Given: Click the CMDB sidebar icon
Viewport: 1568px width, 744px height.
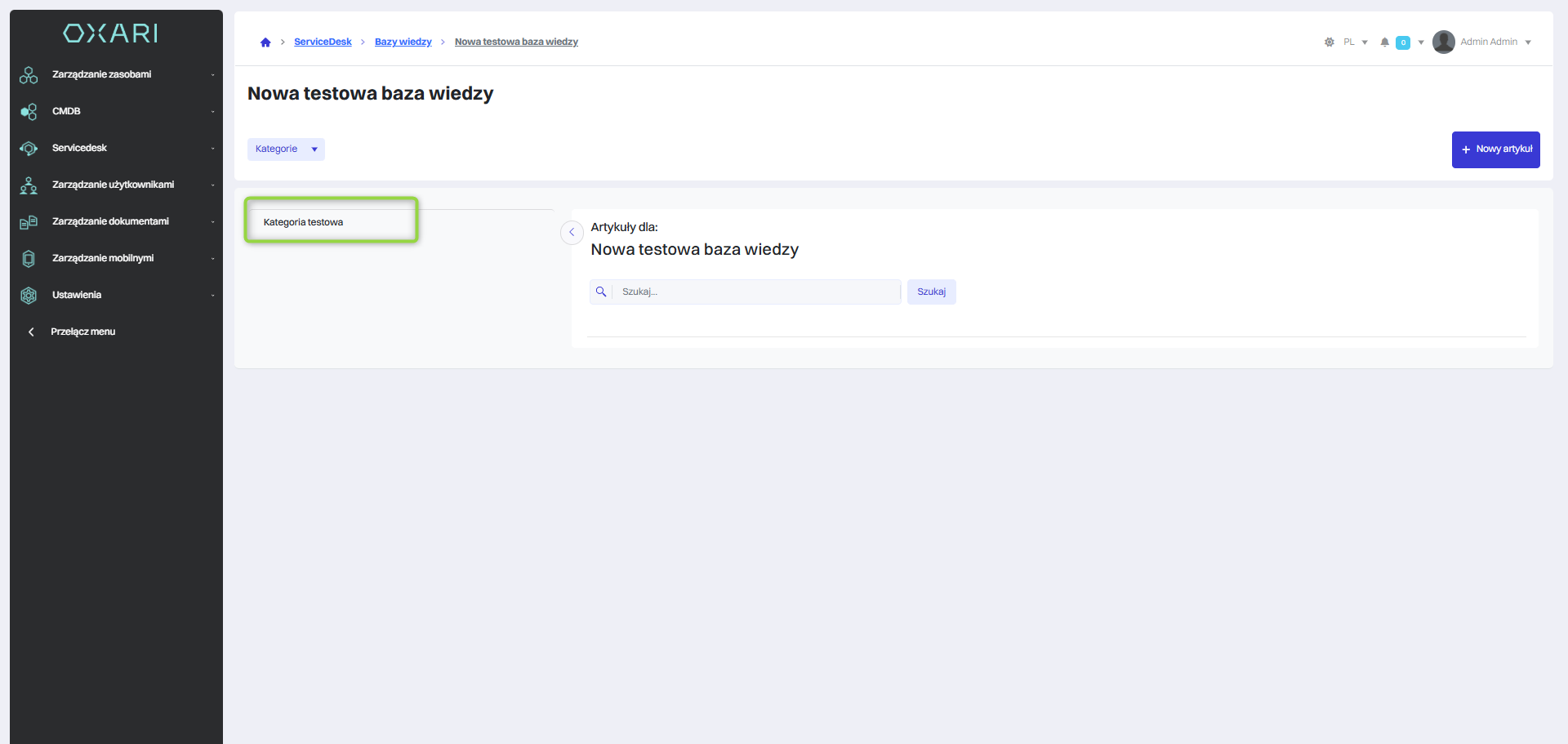Looking at the screenshot, I should point(29,111).
